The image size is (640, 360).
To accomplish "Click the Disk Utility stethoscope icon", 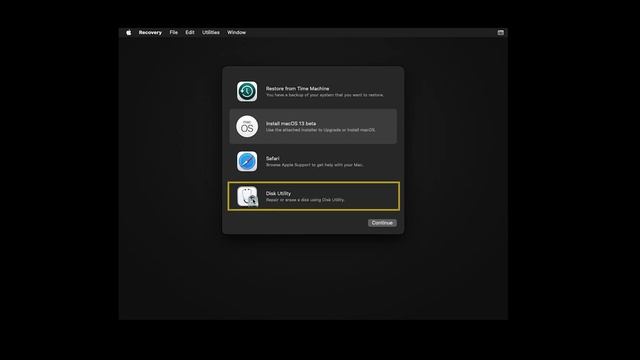I will tap(247, 196).
